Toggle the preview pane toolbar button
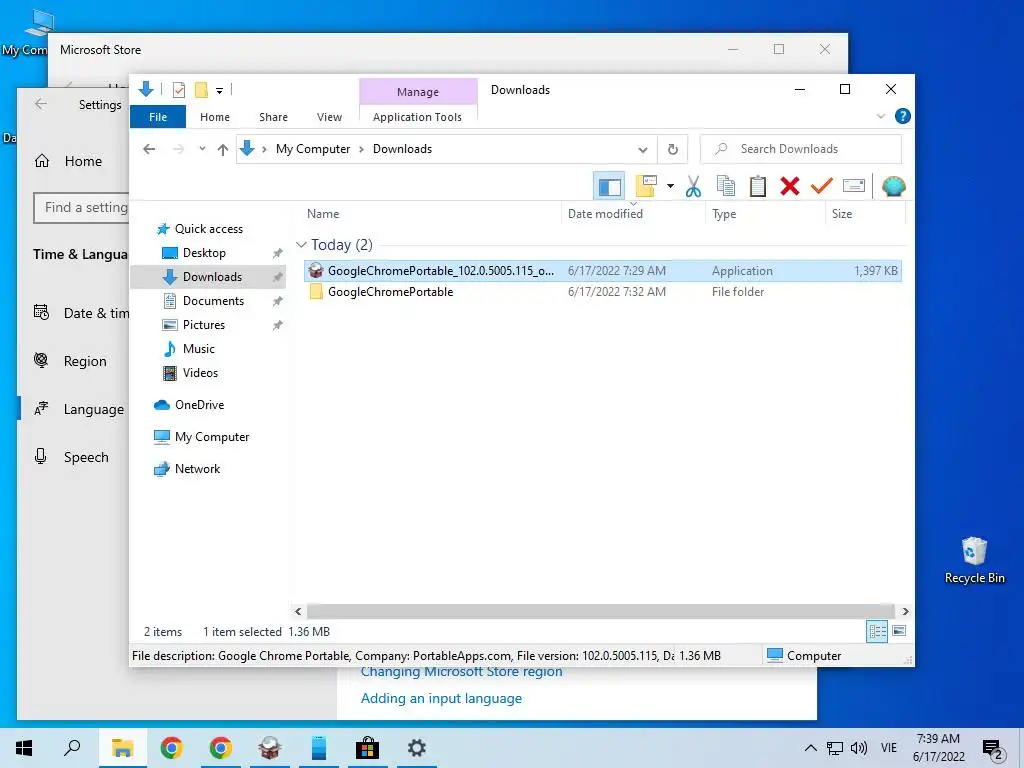Viewport: 1024px width, 768px height. 609,187
